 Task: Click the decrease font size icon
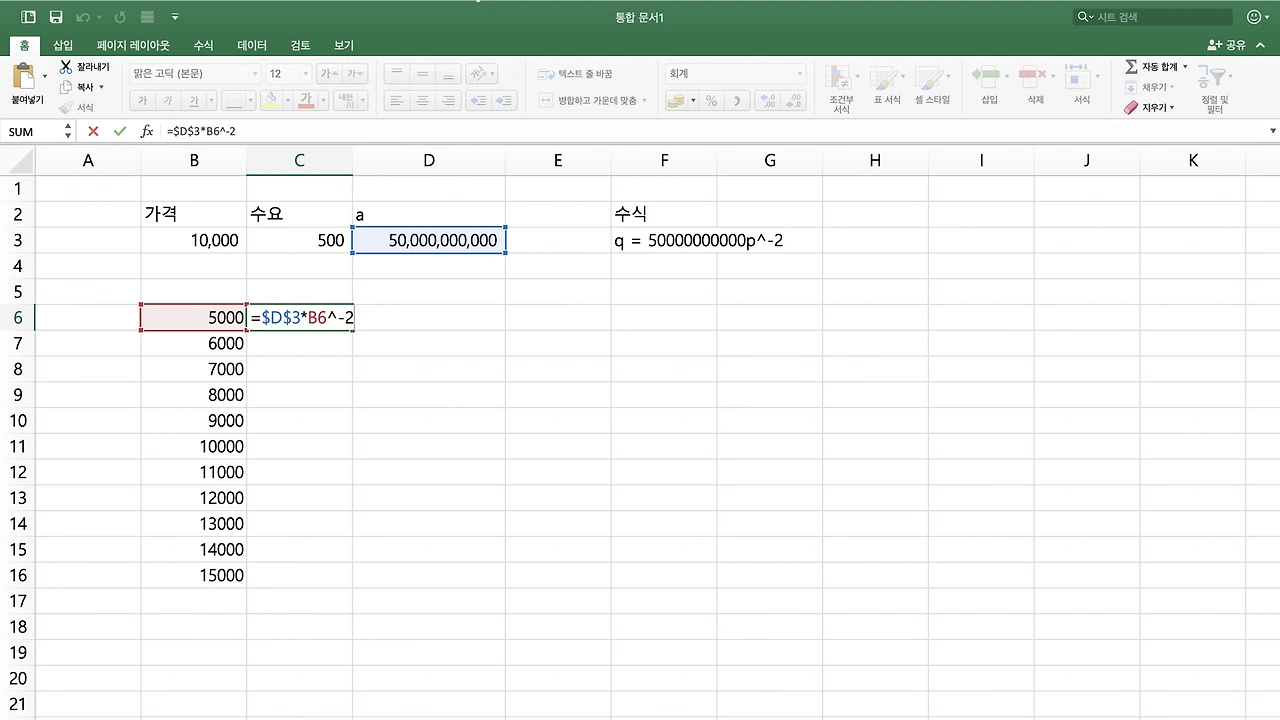tap(355, 74)
